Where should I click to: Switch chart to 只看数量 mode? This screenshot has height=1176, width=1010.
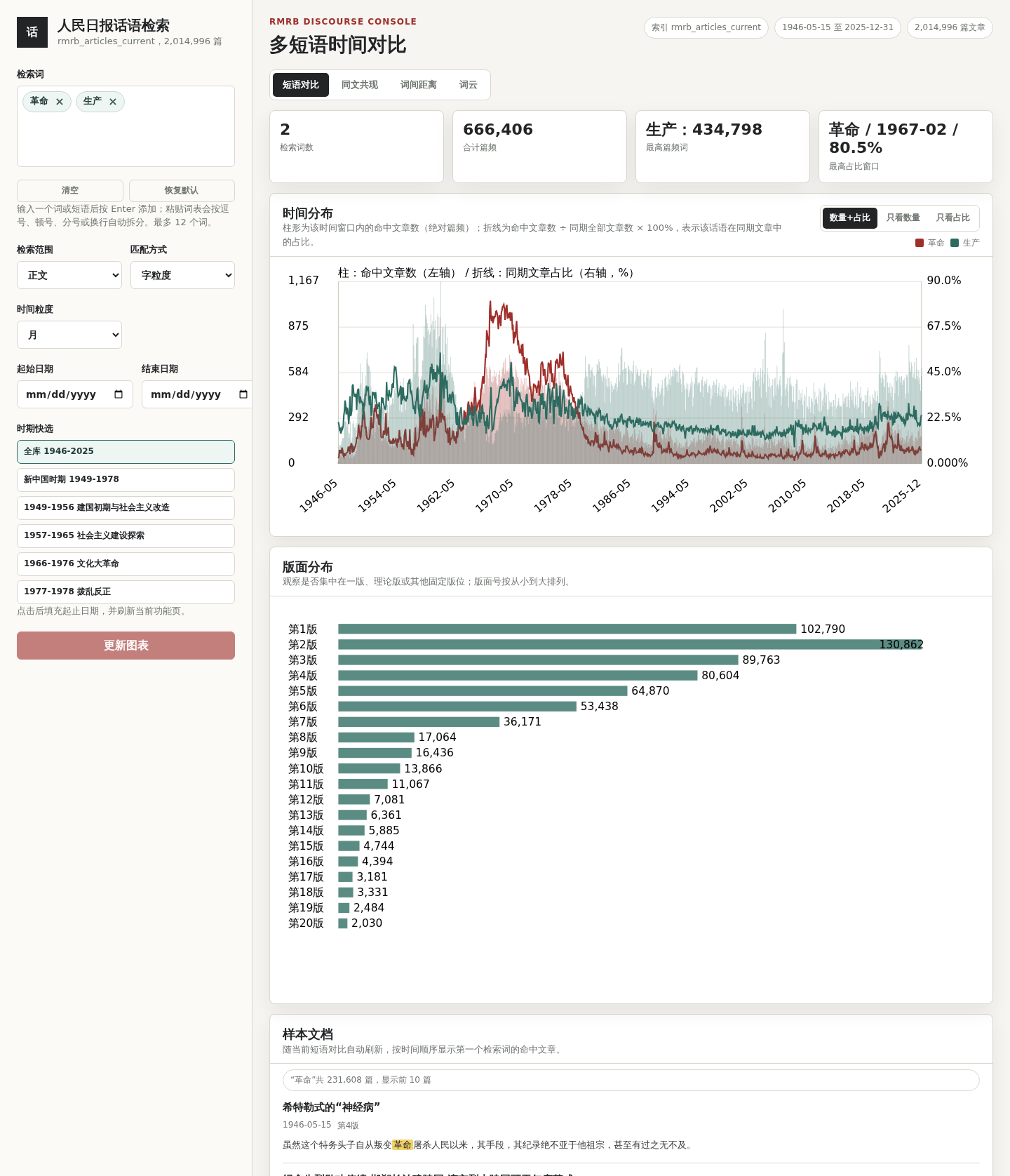coord(903,218)
